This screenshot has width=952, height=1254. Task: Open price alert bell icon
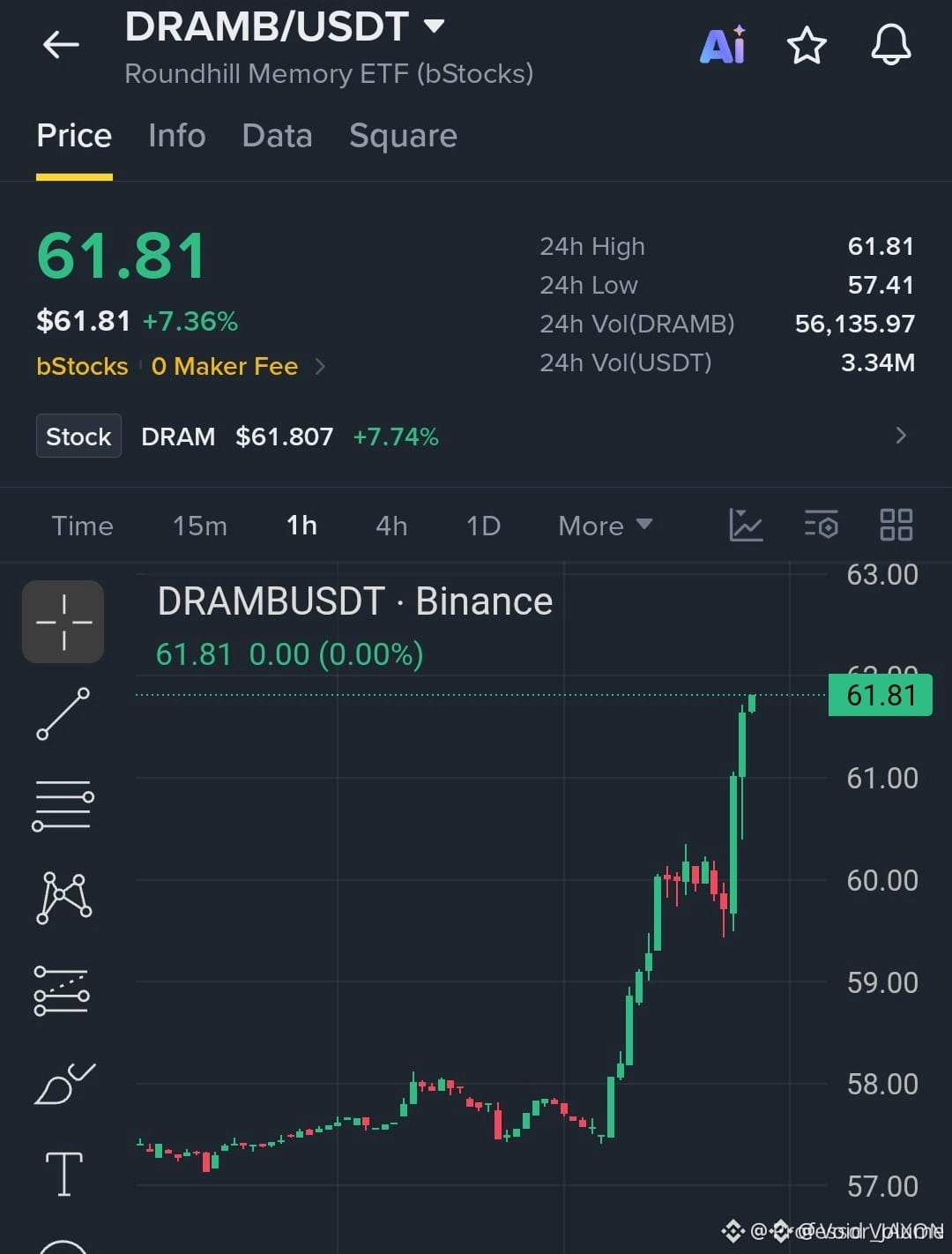tap(891, 44)
